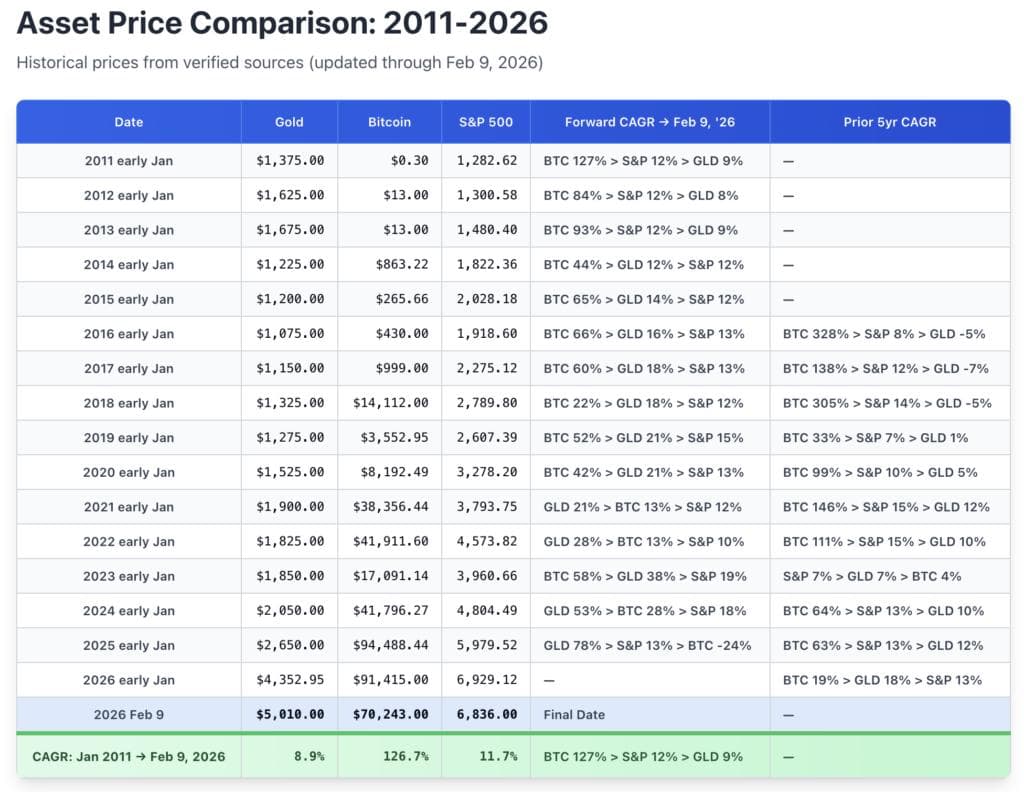Screen dimensions: 1024x792
Task: Click the Asset Price Comparison title
Action: tap(282, 24)
